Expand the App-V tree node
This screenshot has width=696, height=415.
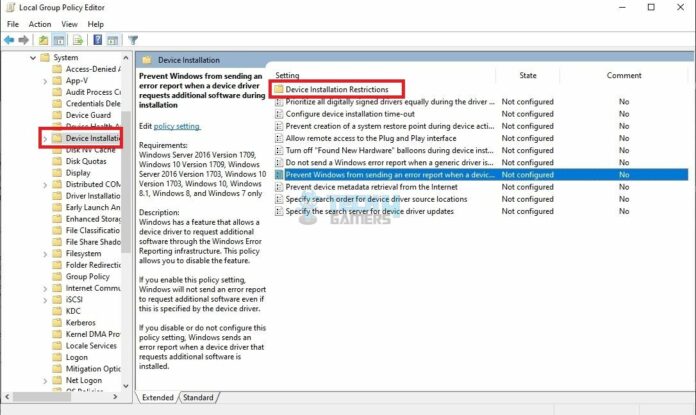click(x=45, y=81)
